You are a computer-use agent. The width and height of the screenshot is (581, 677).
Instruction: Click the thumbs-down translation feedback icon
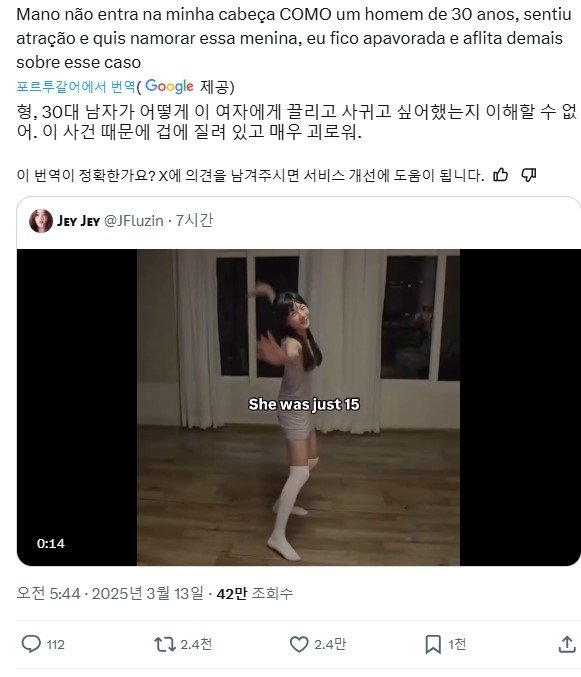[x=528, y=175]
